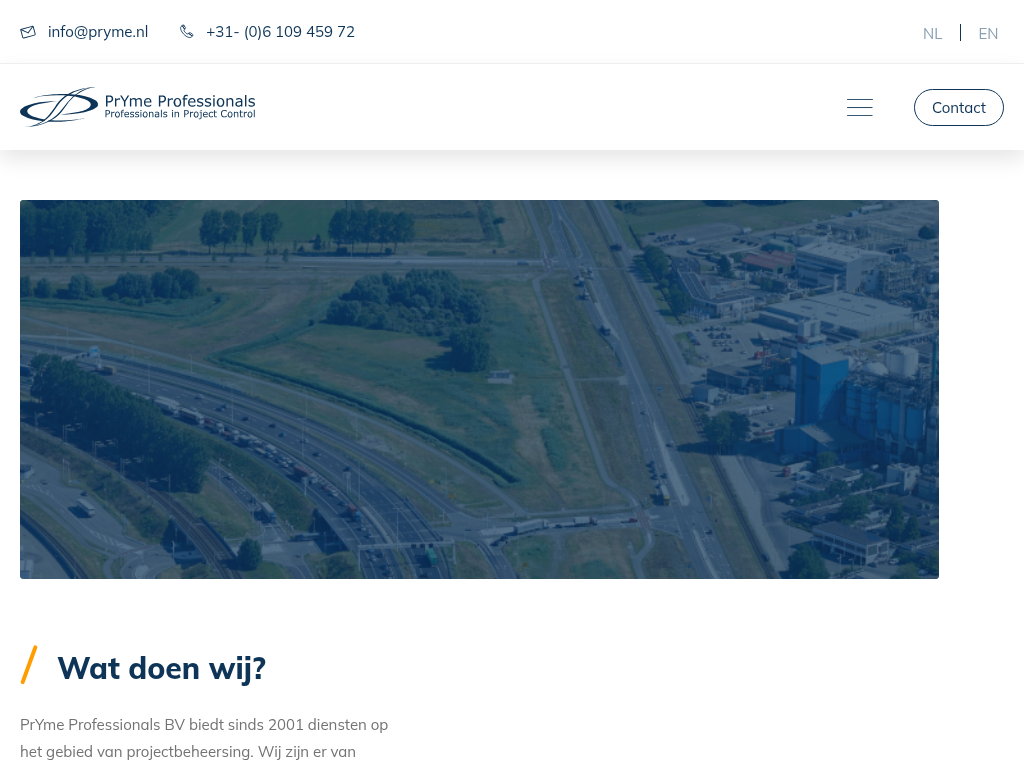Switch site language to NL

(x=932, y=33)
